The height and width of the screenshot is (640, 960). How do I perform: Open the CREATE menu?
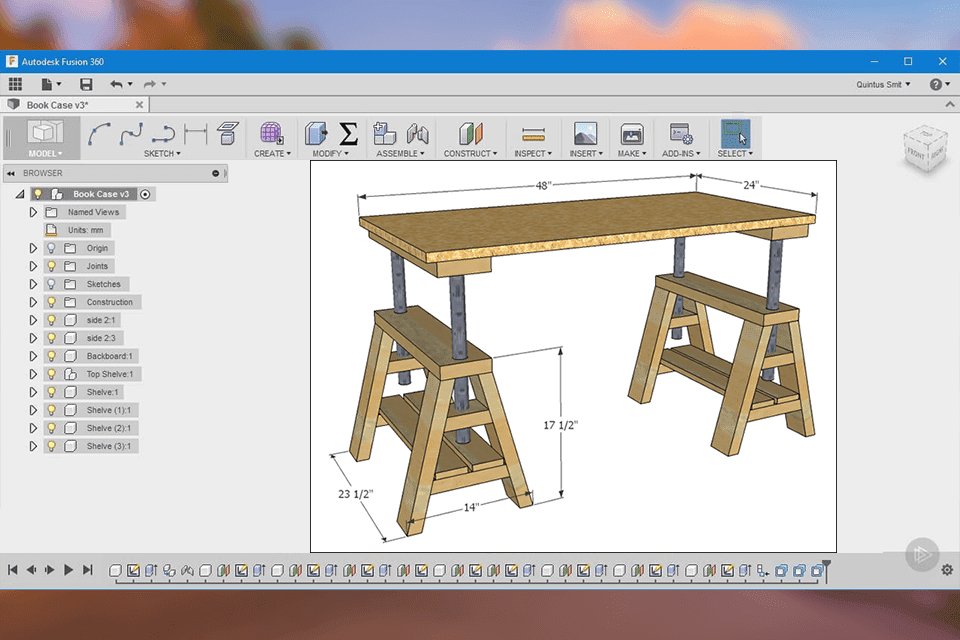272,154
